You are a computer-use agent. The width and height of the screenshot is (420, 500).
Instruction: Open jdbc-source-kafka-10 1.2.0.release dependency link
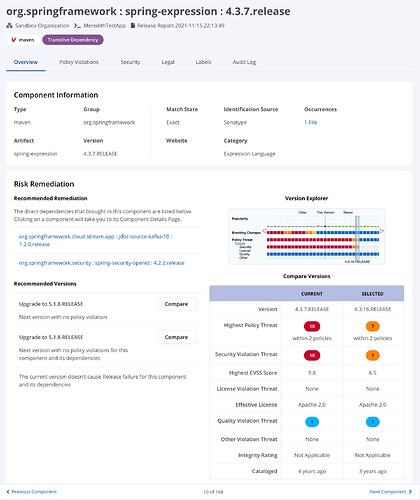pyautogui.click(x=95, y=240)
